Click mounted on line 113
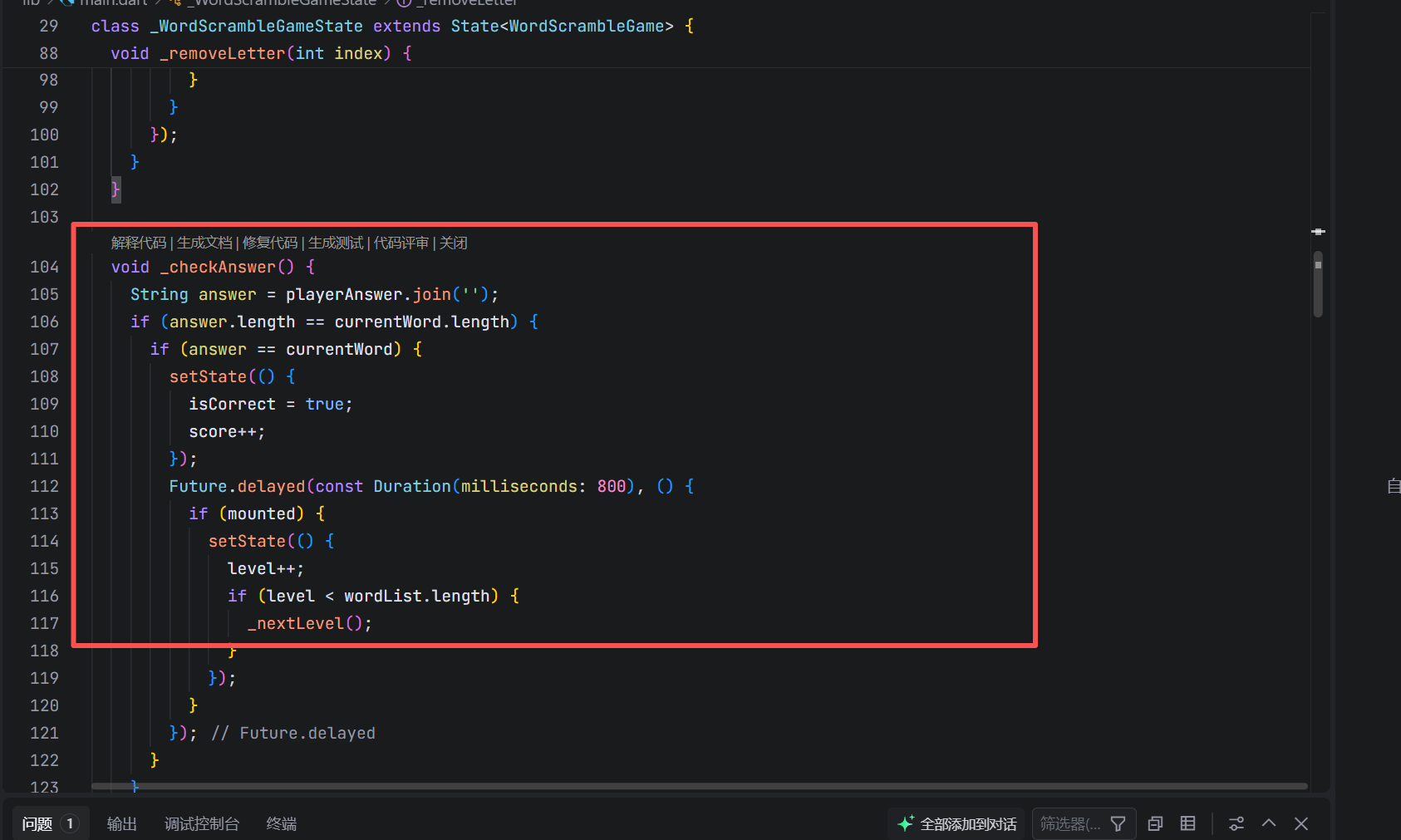Image resolution: width=1401 pixels, height=840 pixels. pos(261,513)
